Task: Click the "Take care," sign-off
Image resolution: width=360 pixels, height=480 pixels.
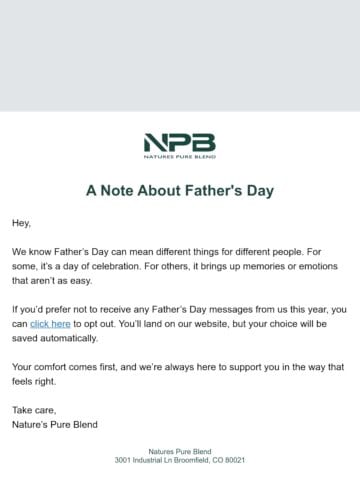Action: [34, 410]
